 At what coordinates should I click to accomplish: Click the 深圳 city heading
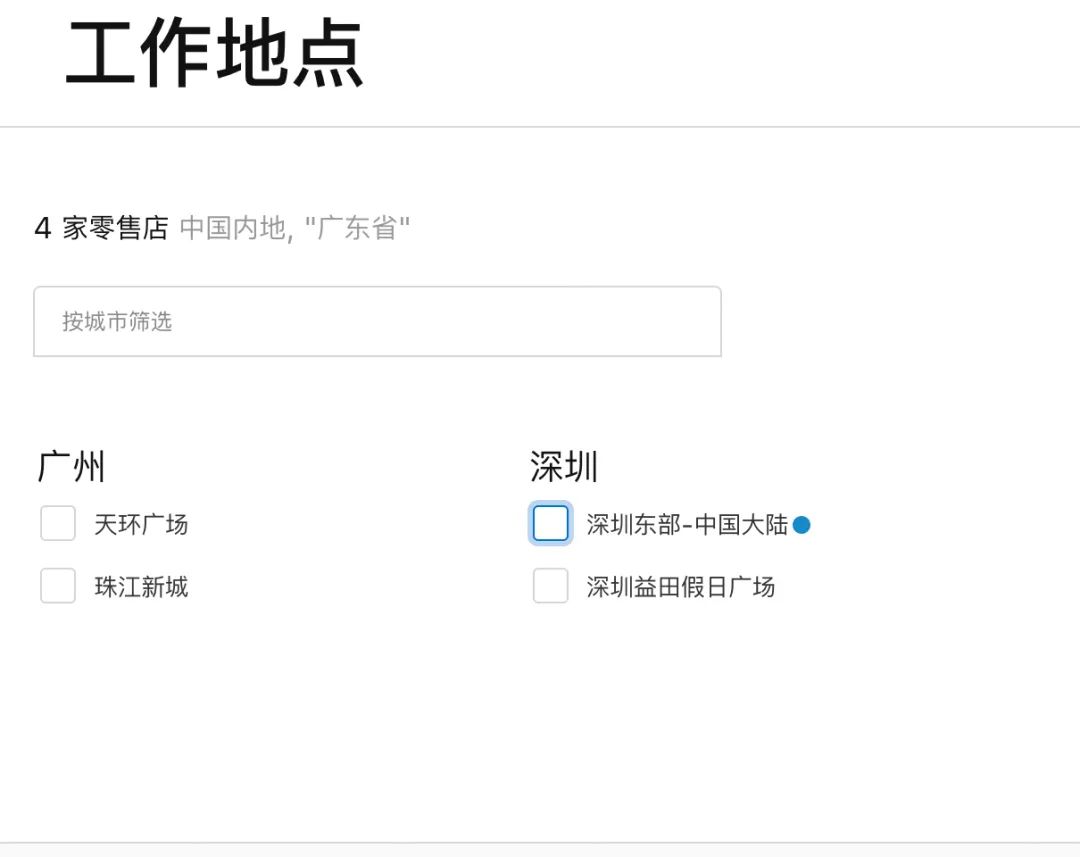(564, 467)
